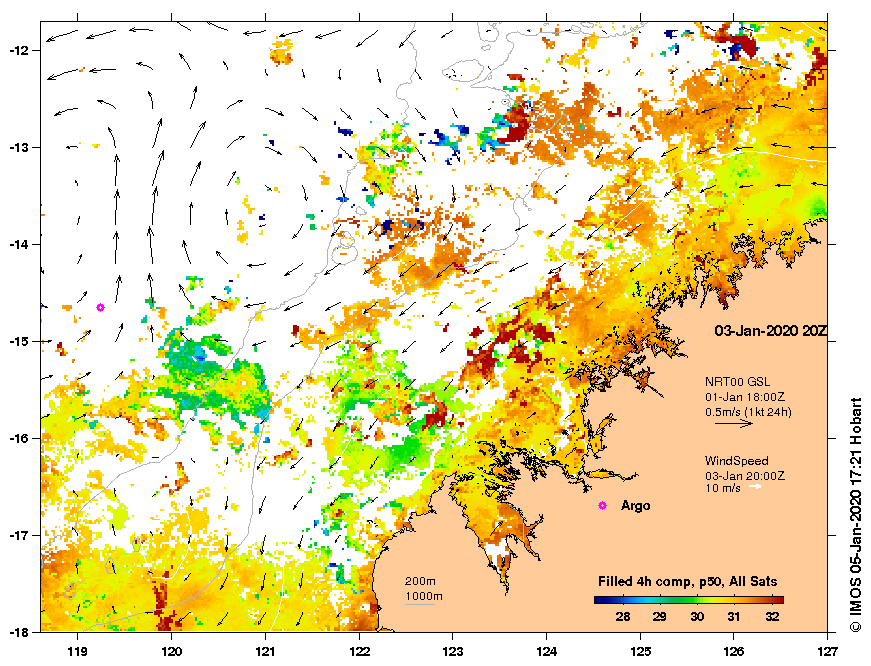Viewport: 871px width, 666px height.
Task: Click the 1000m depth contour label
Action: point(423,597)
